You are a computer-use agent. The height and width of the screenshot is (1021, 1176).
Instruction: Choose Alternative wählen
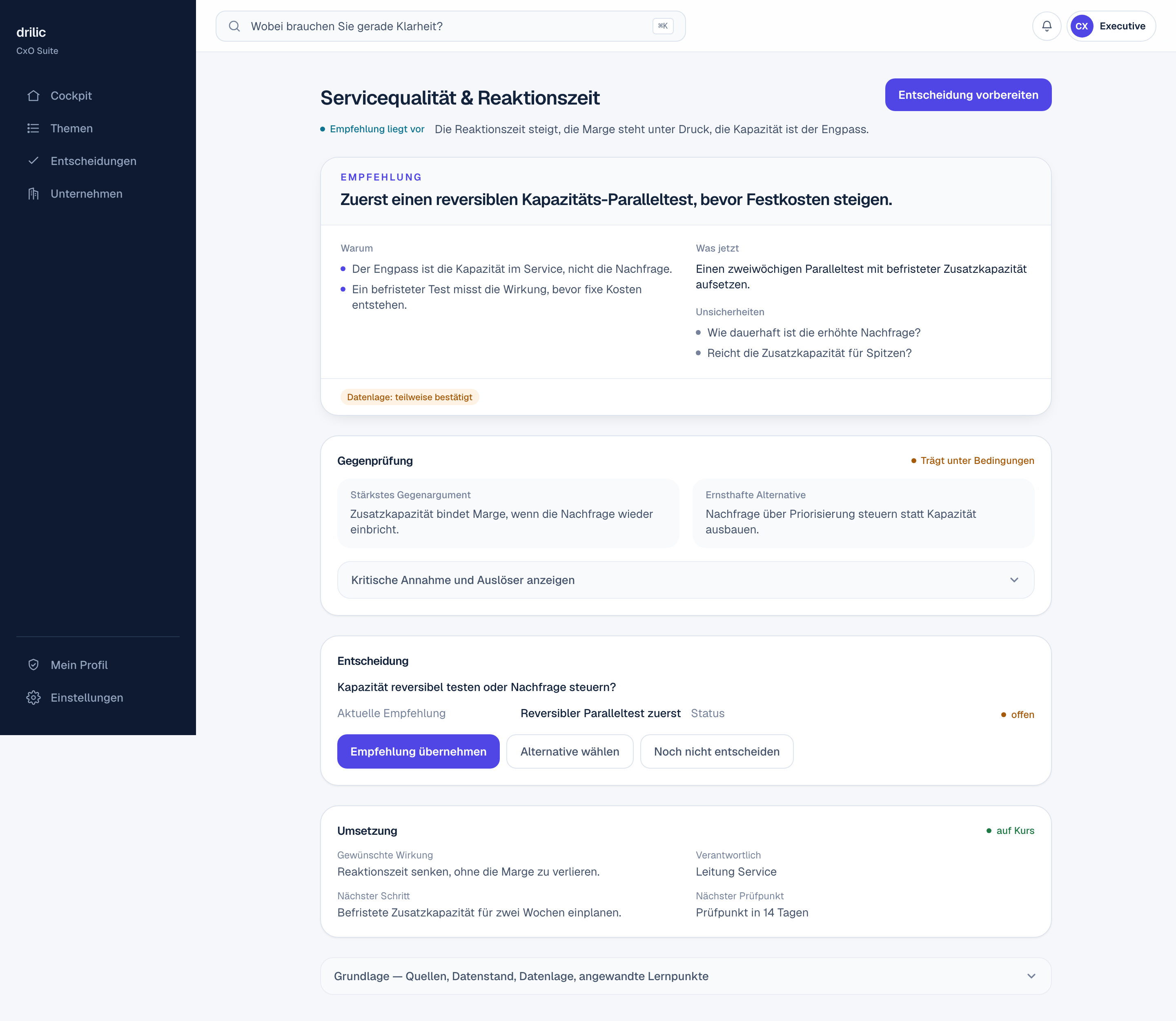pos(570,751)
